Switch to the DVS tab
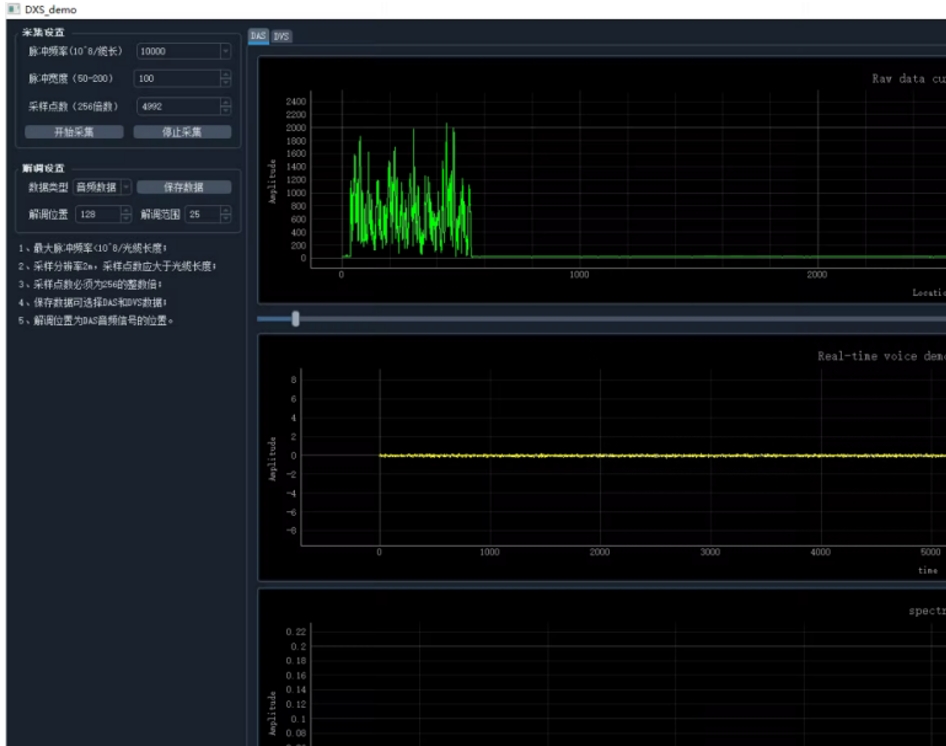The width and height of the screenshot is (946, 746). tap(282, 36)
